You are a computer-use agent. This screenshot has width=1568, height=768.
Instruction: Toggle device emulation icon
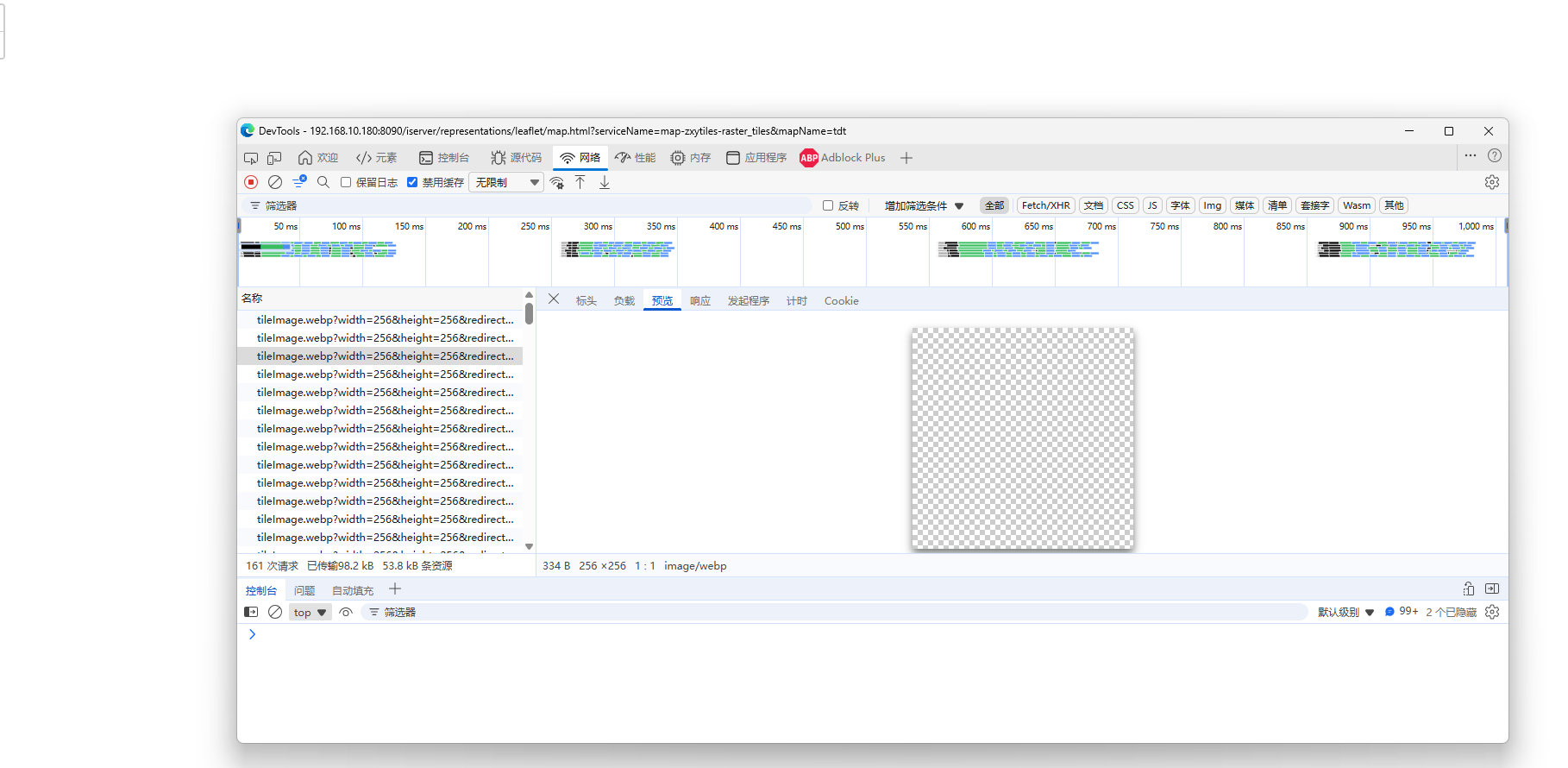click(x=274, y=158)
